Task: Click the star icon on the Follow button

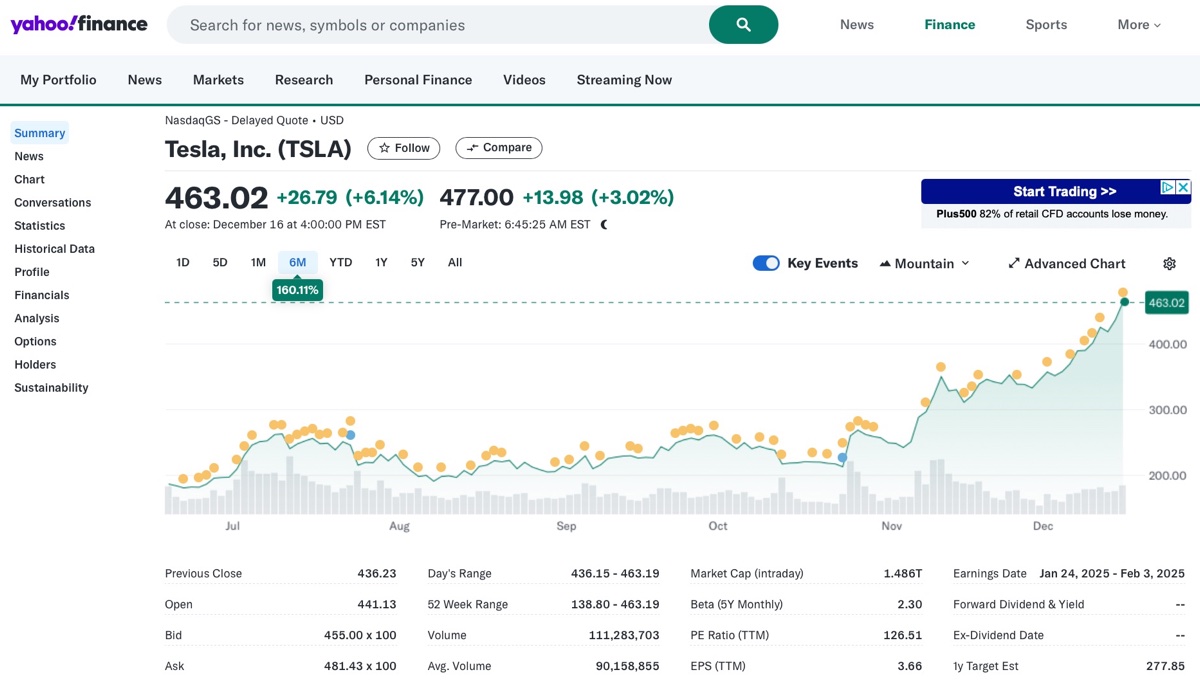Action: (x=387, y=148)
